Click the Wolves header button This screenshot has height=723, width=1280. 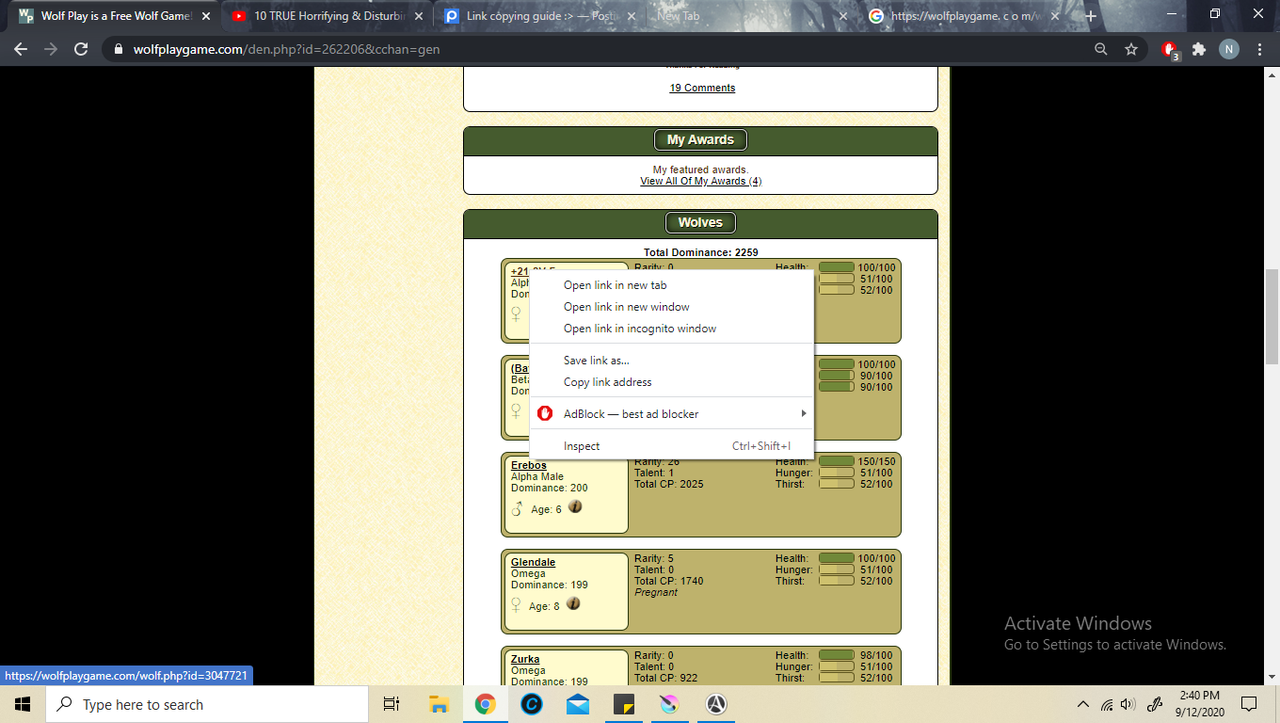[700, 222]
